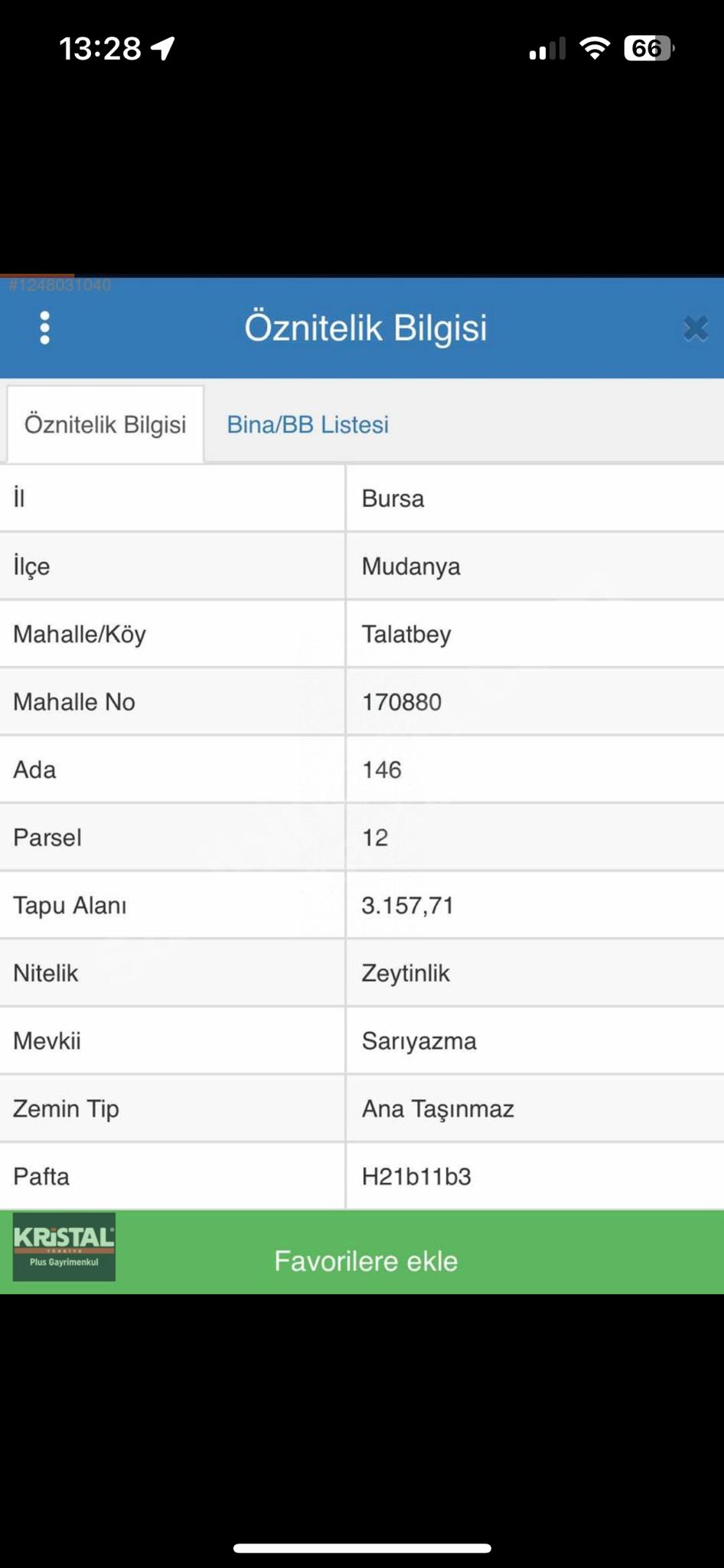
Task: Tap the Kristal Plus Gayrimenkul logo
Action: click(64, 1246)
